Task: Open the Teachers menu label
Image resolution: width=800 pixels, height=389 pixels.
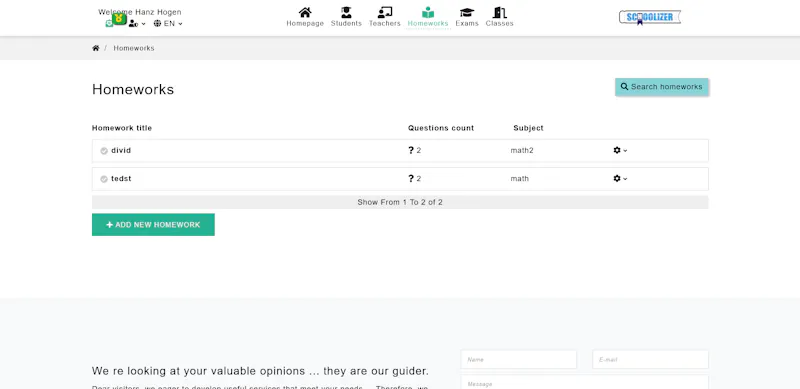Action: [x=385, y=23]
